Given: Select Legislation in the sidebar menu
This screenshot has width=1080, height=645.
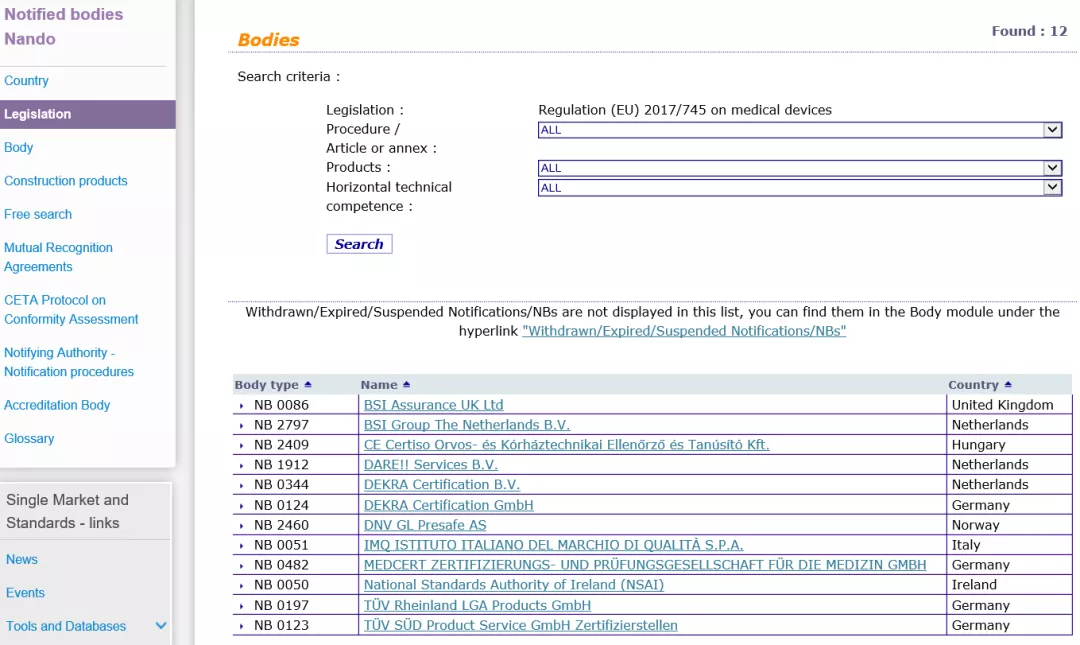Looking at the screenshot, I should (87, 114).
